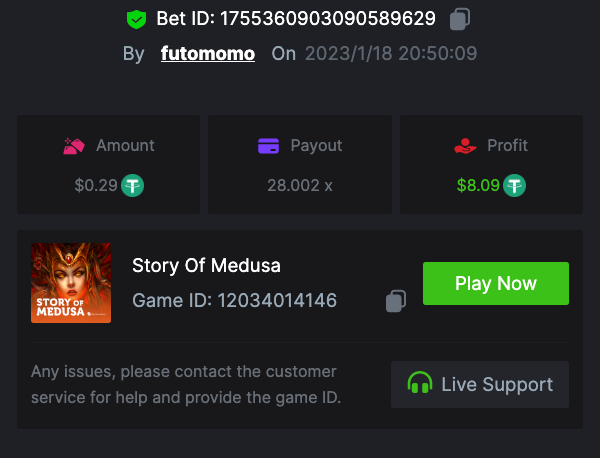The image size is (600, 458).
Task: Click the green headset support icon
Action: [420, 384]
